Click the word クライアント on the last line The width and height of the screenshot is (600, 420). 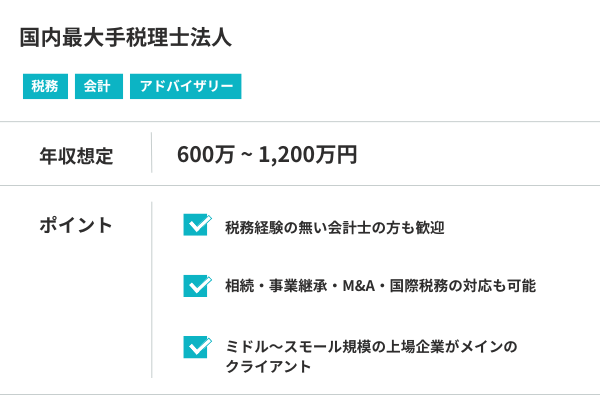click(268, 367)
